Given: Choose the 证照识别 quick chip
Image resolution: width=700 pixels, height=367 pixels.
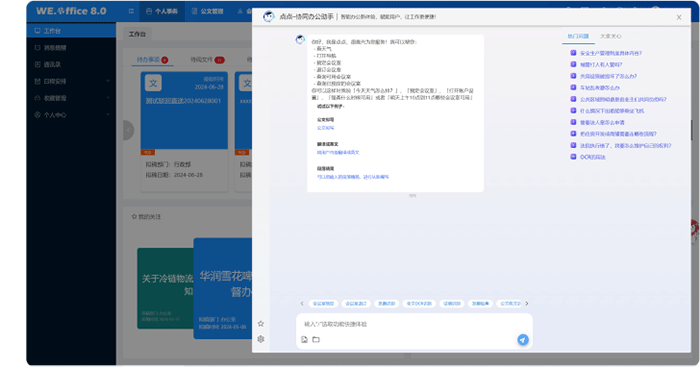Looking at the screenshot, I should tap(452, 304).
